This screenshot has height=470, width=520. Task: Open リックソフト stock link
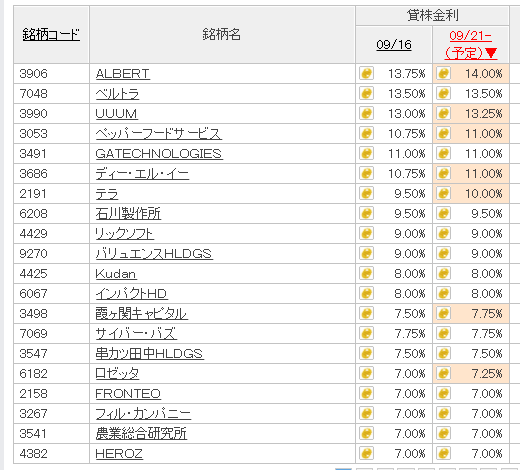point(124,234)
